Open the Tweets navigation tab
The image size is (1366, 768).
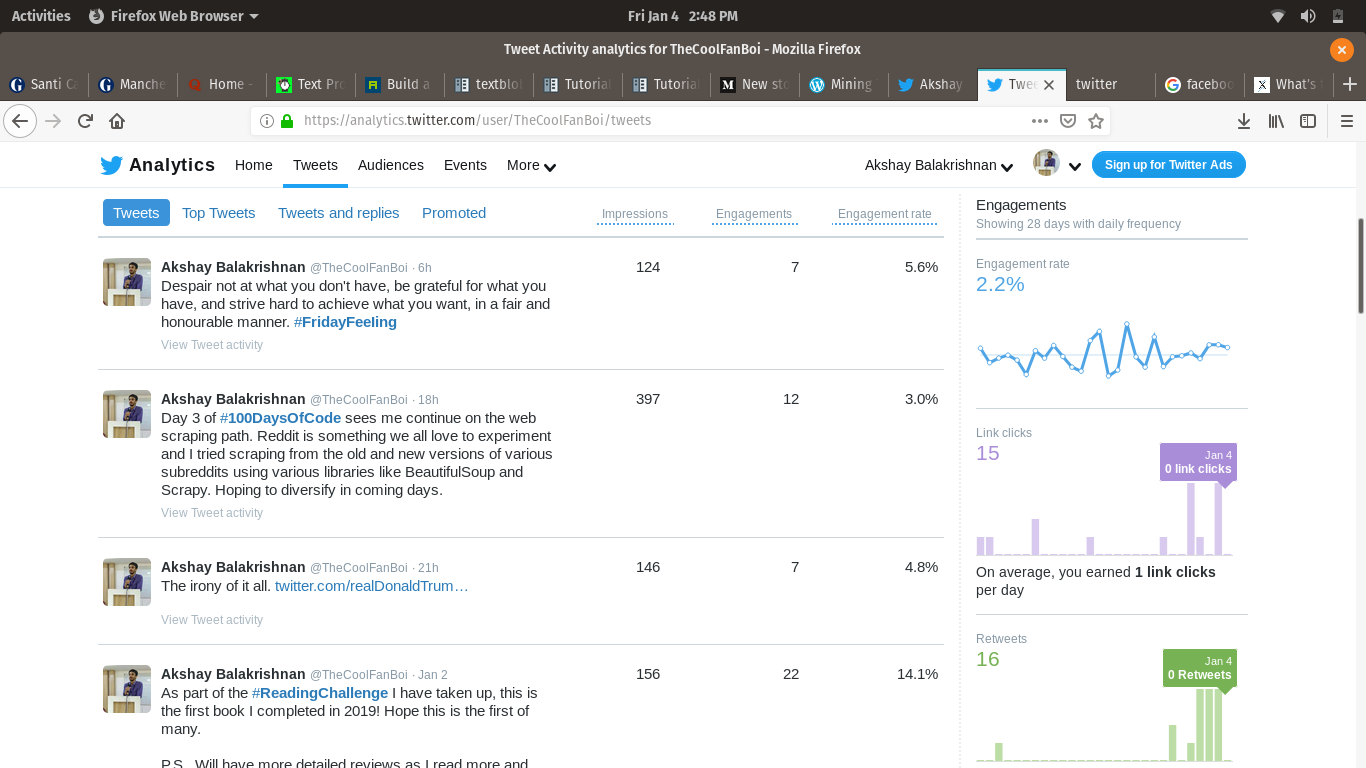click(x=315, y=165)
